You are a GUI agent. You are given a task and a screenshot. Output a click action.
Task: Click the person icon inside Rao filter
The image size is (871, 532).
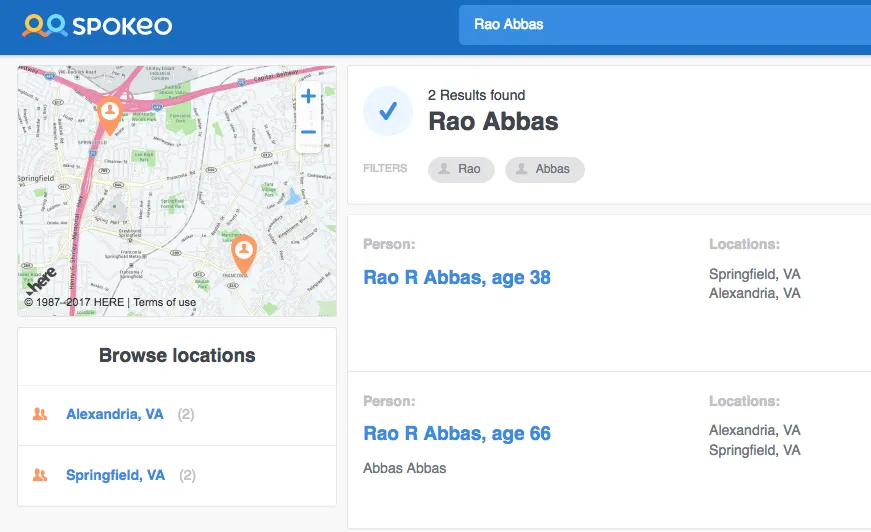coord(444,169)
